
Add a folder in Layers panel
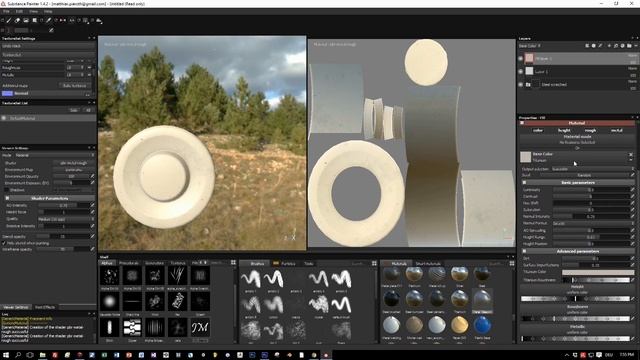coord(629,46)
